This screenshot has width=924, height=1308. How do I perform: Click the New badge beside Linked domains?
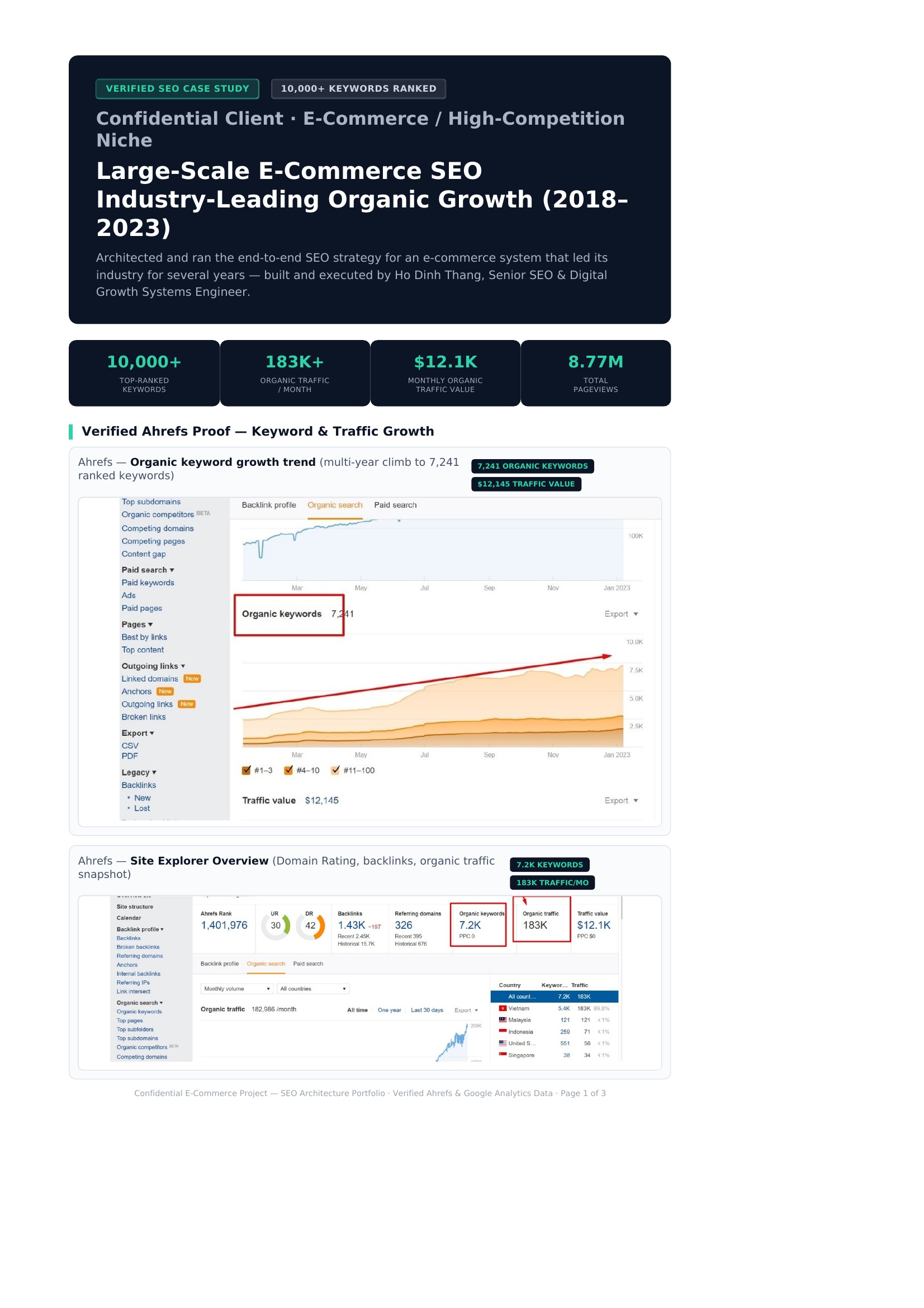192,678
